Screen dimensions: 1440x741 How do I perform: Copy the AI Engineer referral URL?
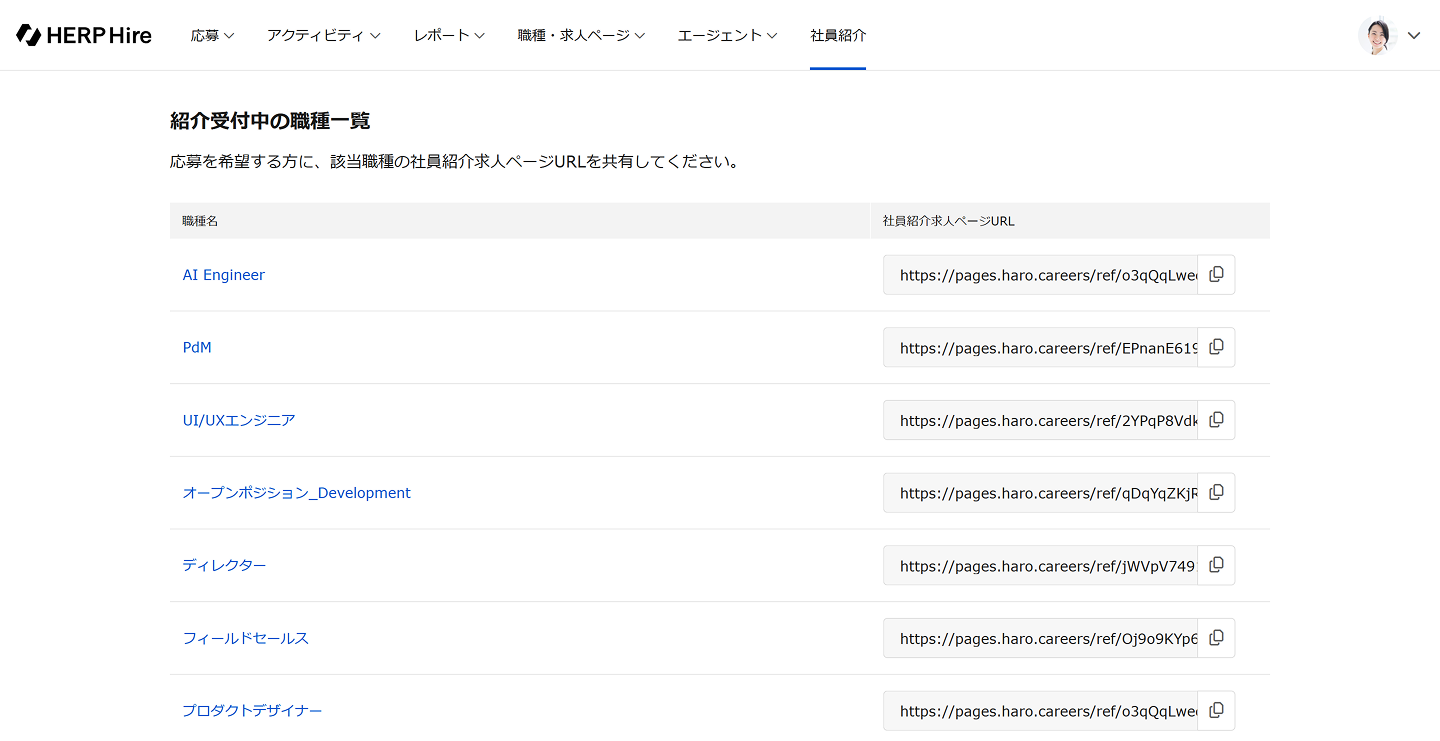coord(1216,275)
